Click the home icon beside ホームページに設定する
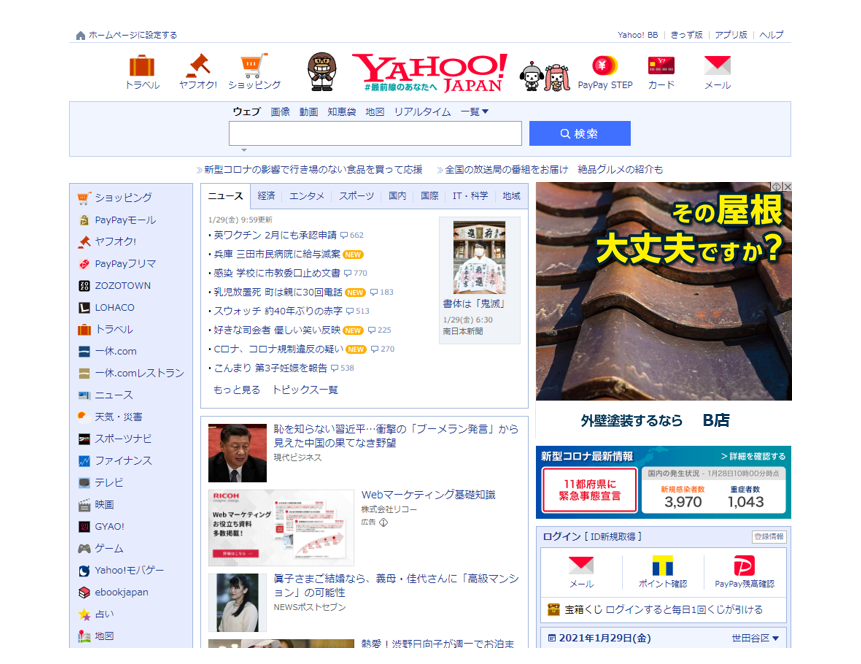Image resolution: width=861 pixels, height=664 pixels. 81,35
